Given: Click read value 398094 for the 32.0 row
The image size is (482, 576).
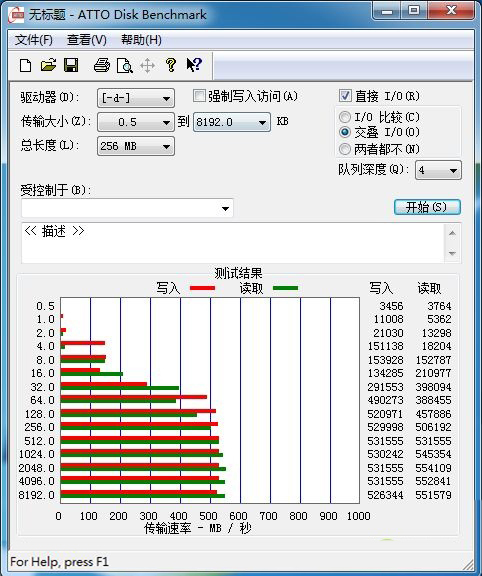Looking at the screenshot, I should click(x=433, y=387).
